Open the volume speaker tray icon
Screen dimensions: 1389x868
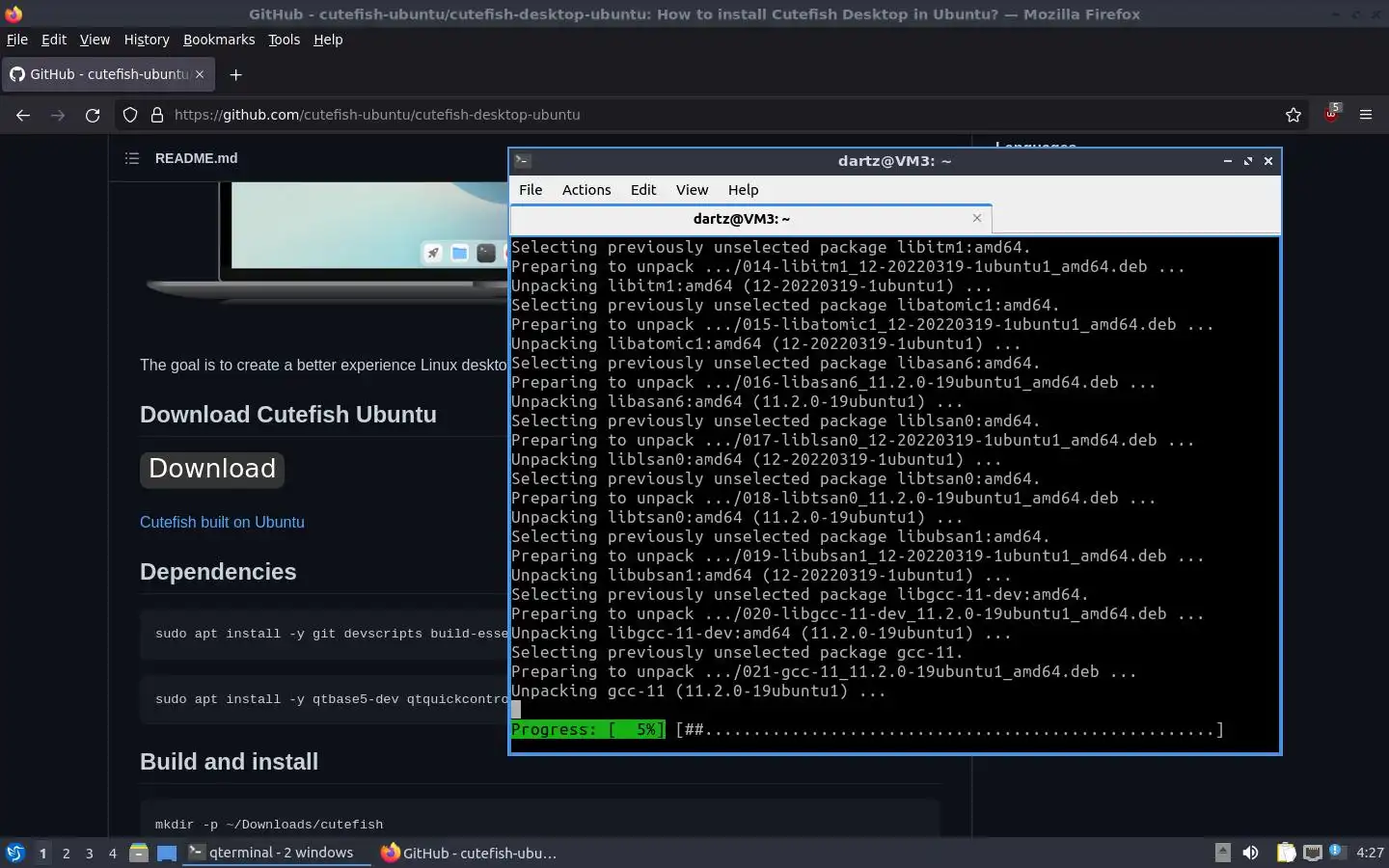1251,853
